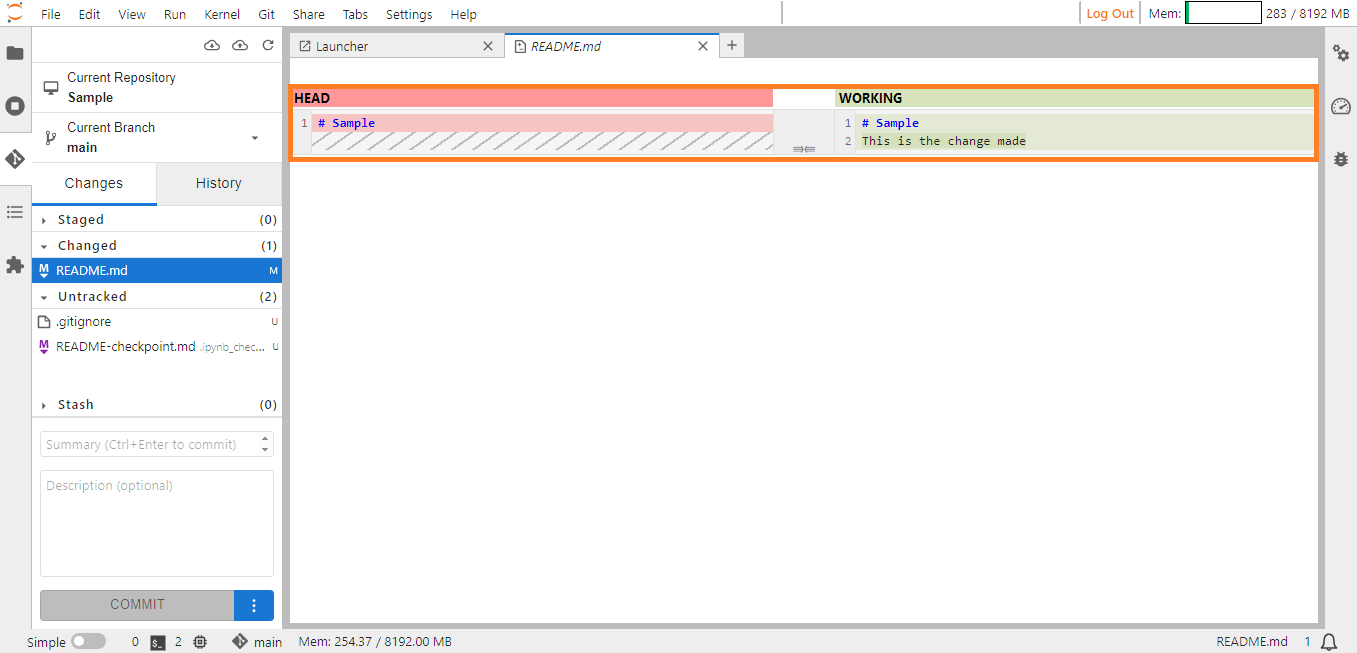Open the Edit menu

point(89,14)
